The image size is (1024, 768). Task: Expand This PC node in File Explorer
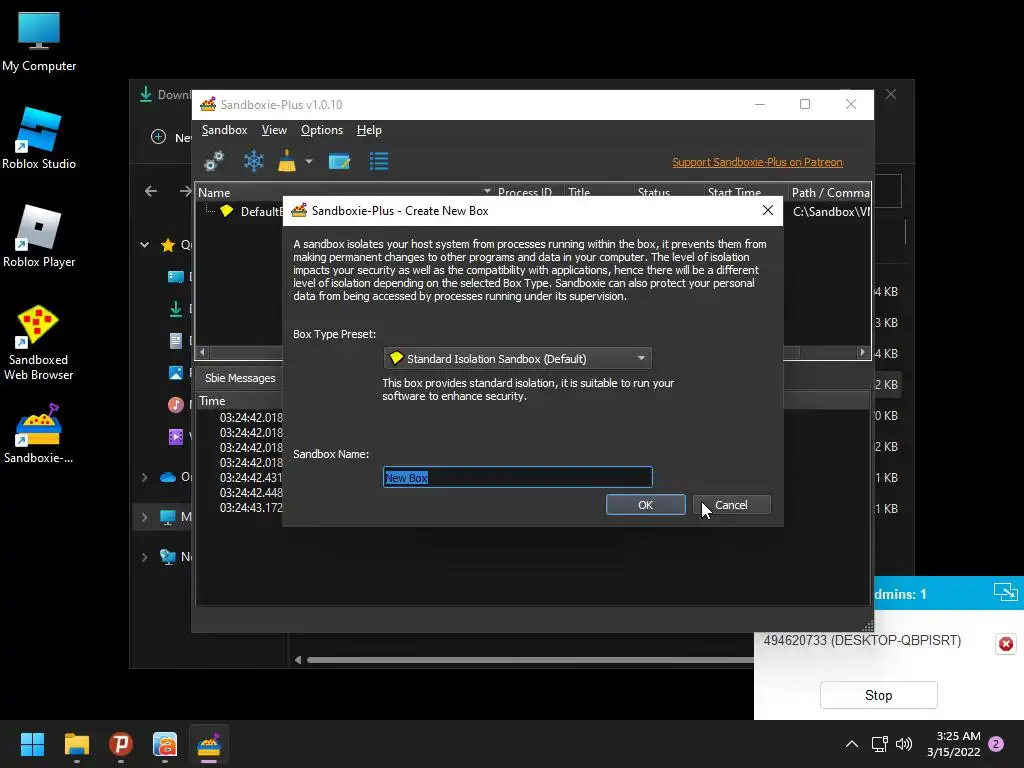point(144,517)
